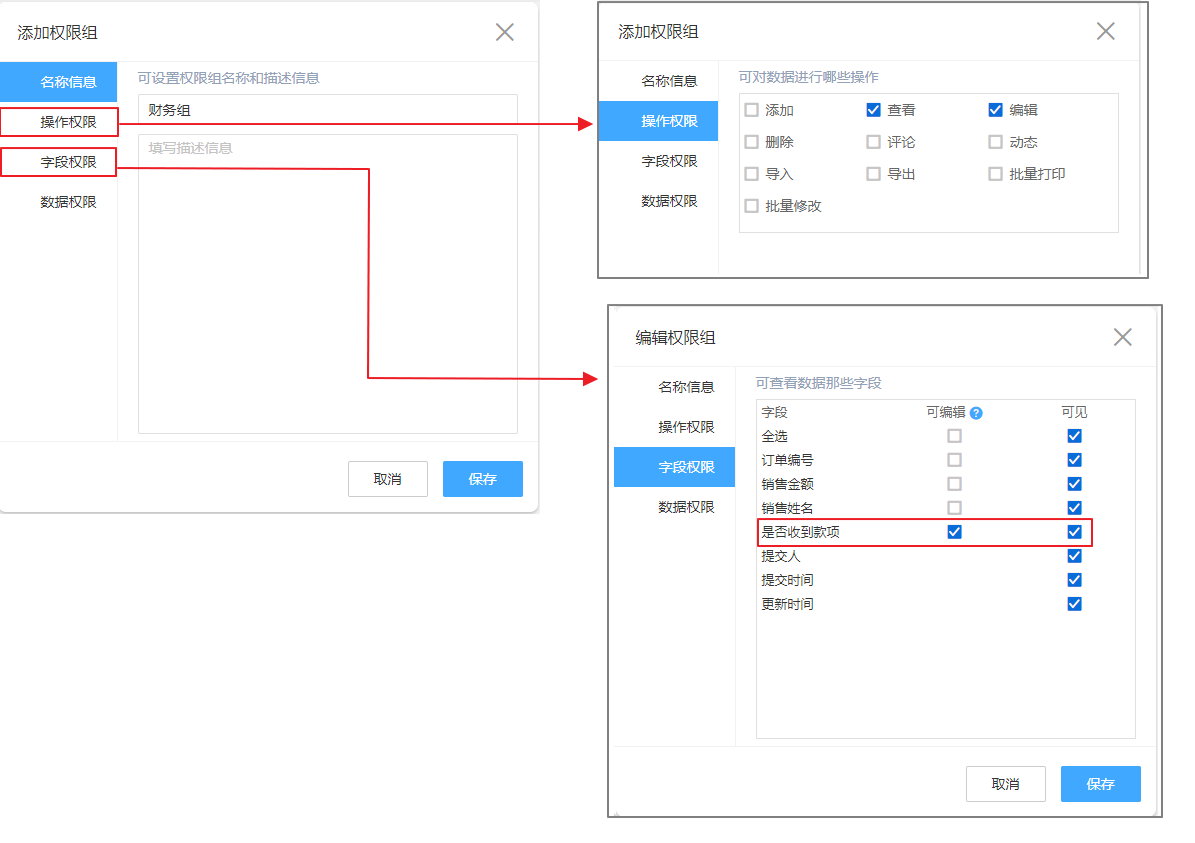
Task: Open 数据权限 tab in 编辑权限组 dialog
Action: click(686, 507)
